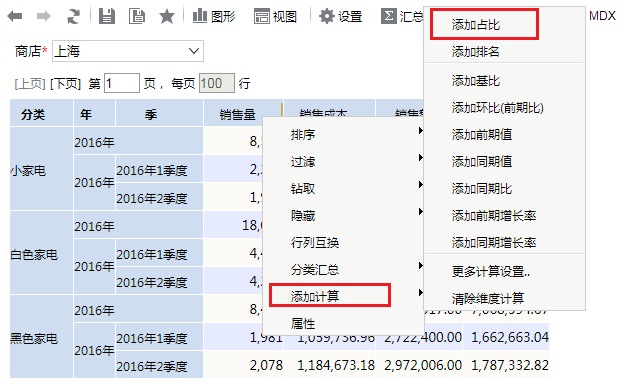The width and height of the screenshot is (626, 392).
Task: Click the save-as document icon
Action: [x=137, y=16]
